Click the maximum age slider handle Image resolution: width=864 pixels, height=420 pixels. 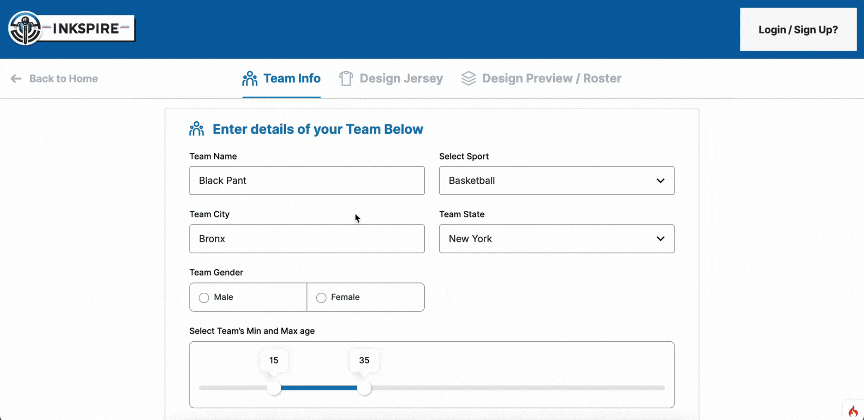click(x=364, y=388)
